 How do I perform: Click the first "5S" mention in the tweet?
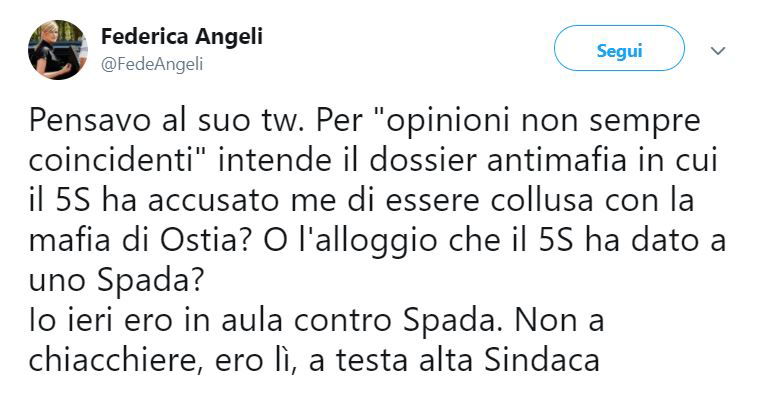[x=73, y=200]
